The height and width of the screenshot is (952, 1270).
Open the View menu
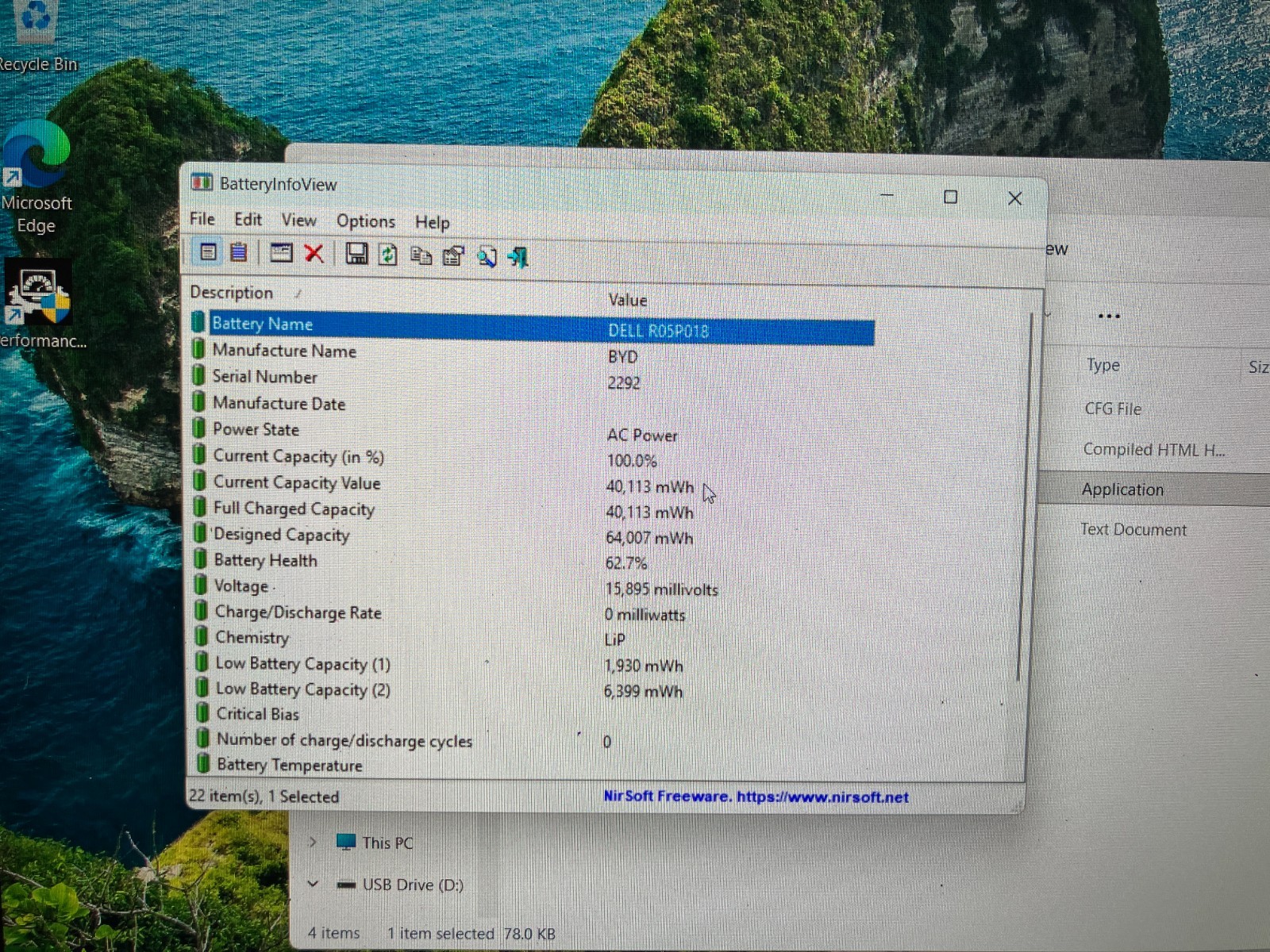pos(298,221)
